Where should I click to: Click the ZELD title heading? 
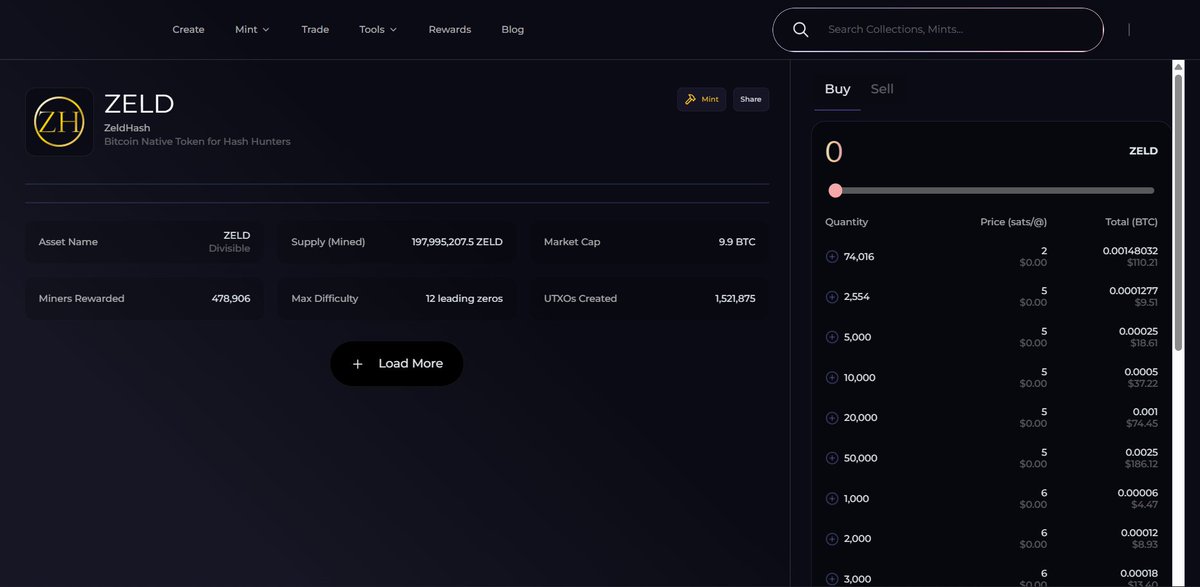click(139, 103)
